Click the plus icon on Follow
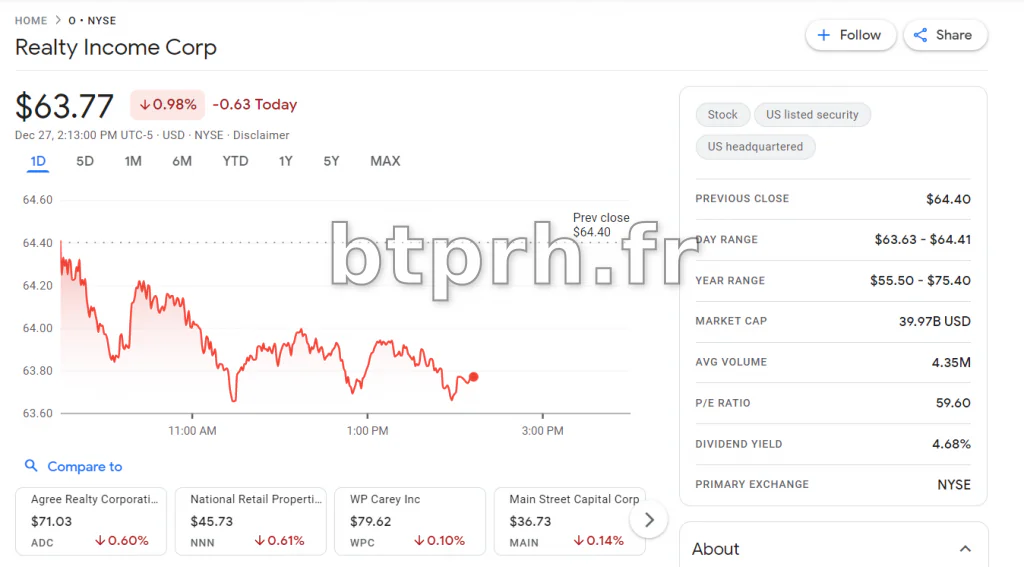Viewport: 1024px width, 567px height. tap(824, 35)
